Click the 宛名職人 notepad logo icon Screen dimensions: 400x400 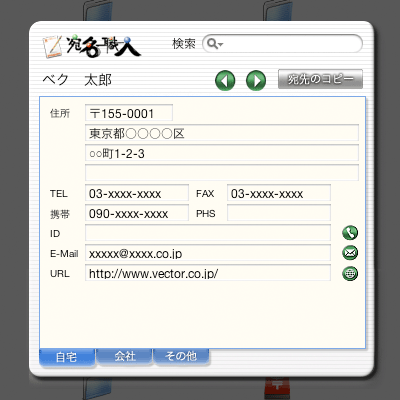[52, 47]
